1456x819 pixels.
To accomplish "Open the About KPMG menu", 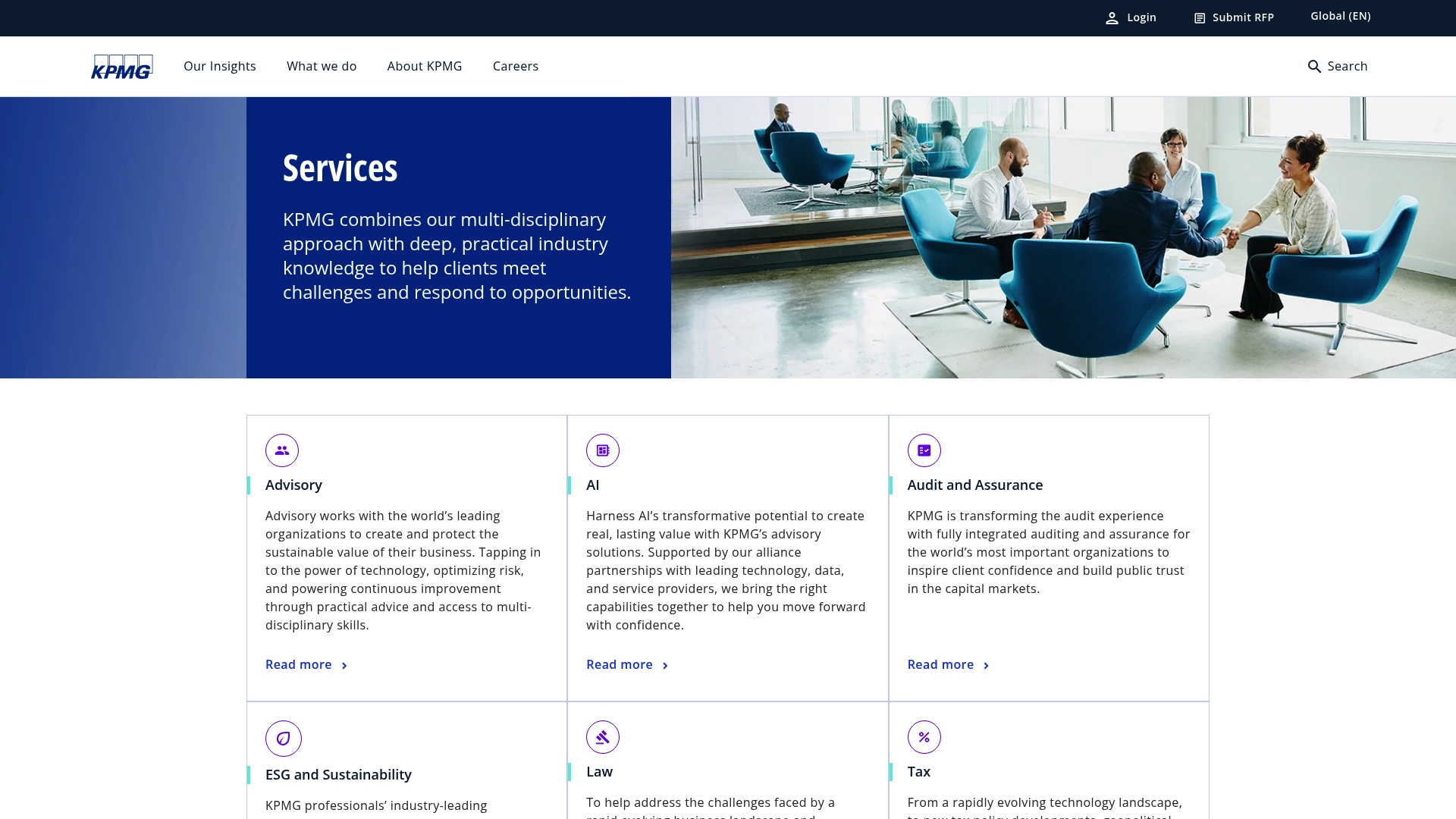I will 425,66.
